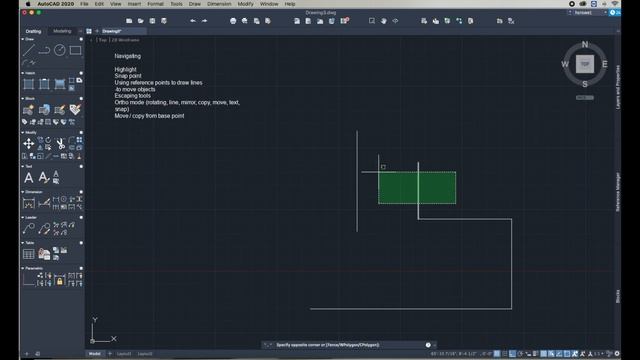Collapse the Hatch panel triangle
This screenshot has width=640, height=360.
(23, 73)
